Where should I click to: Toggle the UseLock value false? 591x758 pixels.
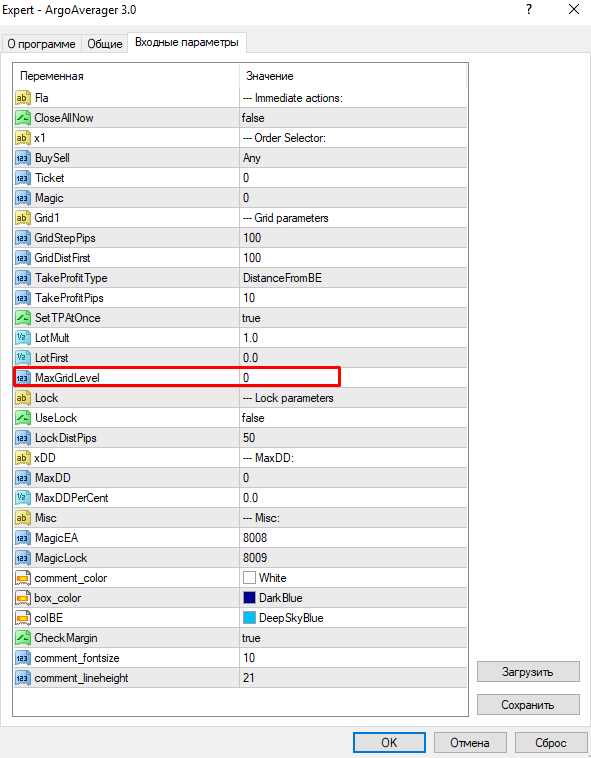pyautogui.click(x=353, y=418)
